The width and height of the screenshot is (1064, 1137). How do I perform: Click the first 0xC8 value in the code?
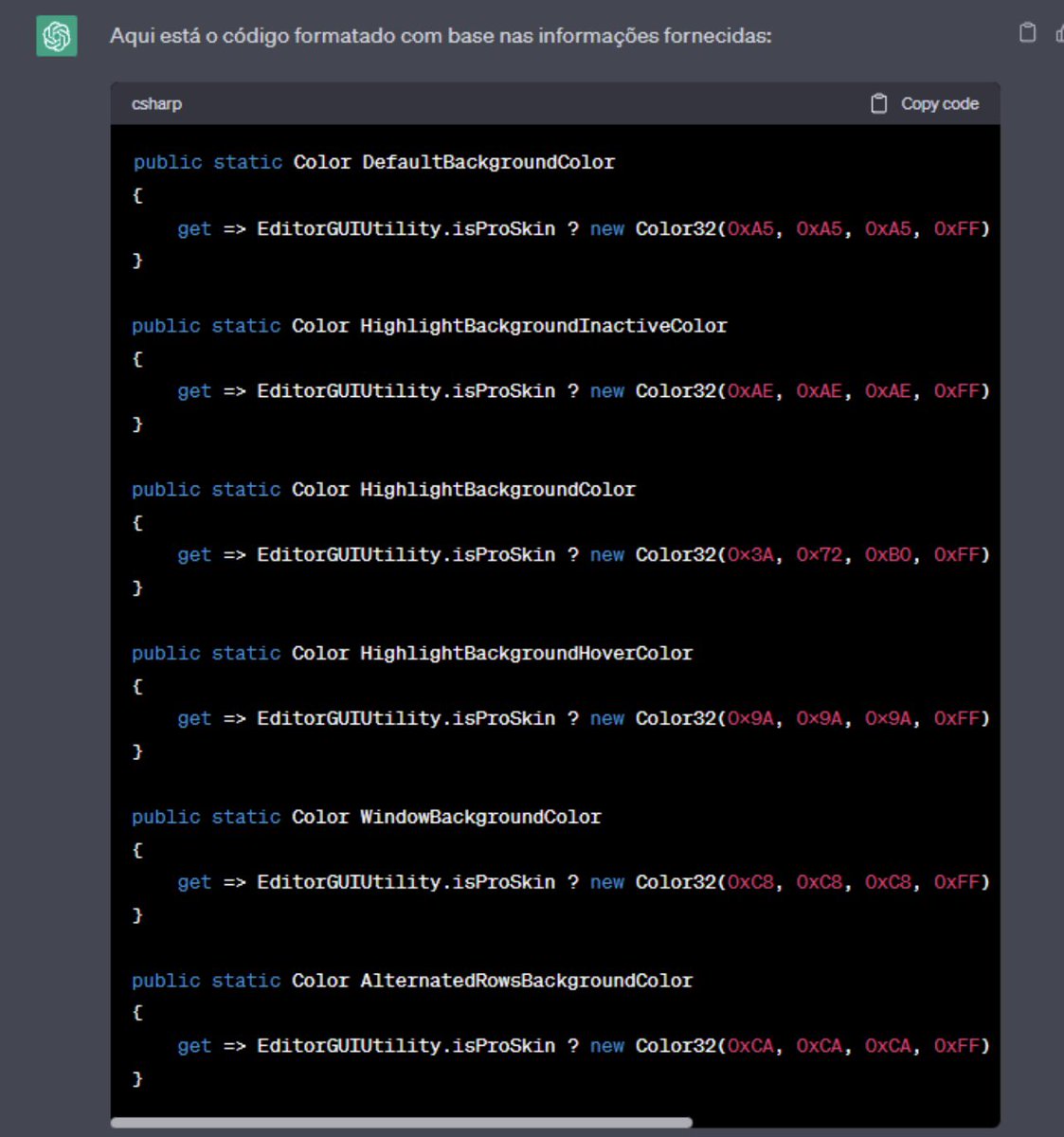tap(750, 882)
